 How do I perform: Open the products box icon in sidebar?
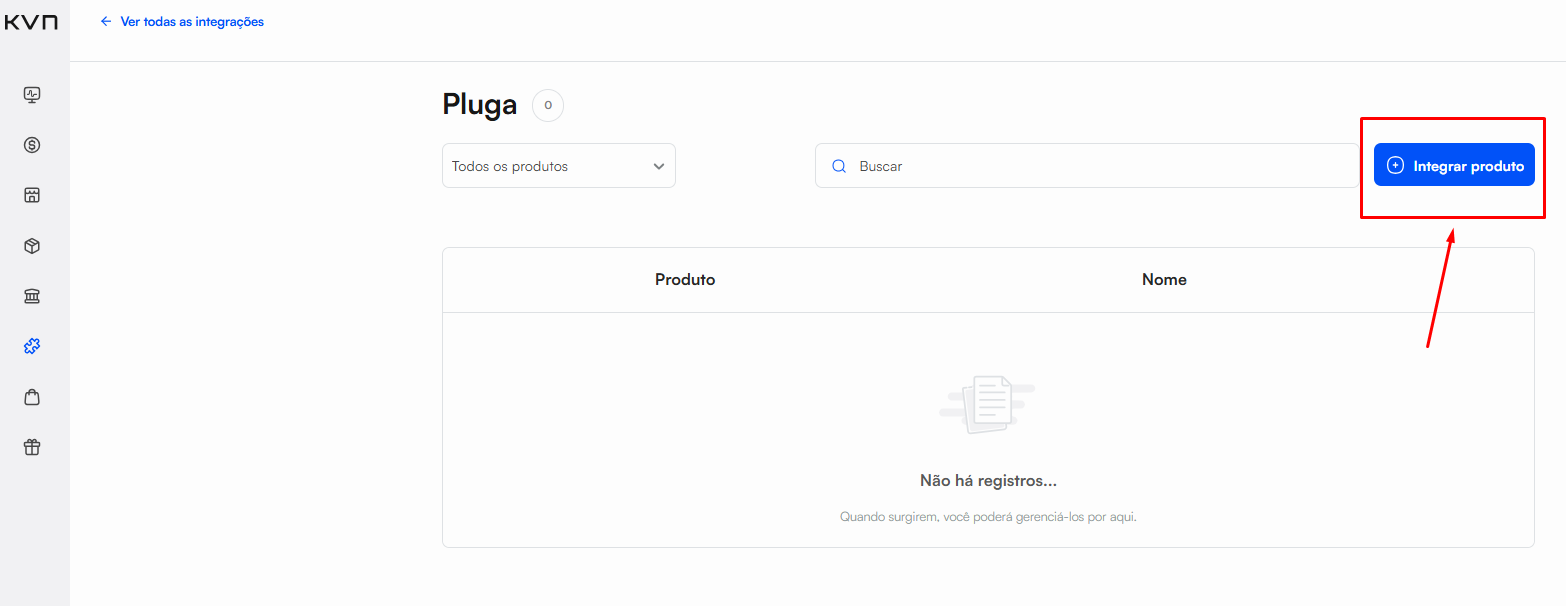pyautogui.click(x=32, y=246)
